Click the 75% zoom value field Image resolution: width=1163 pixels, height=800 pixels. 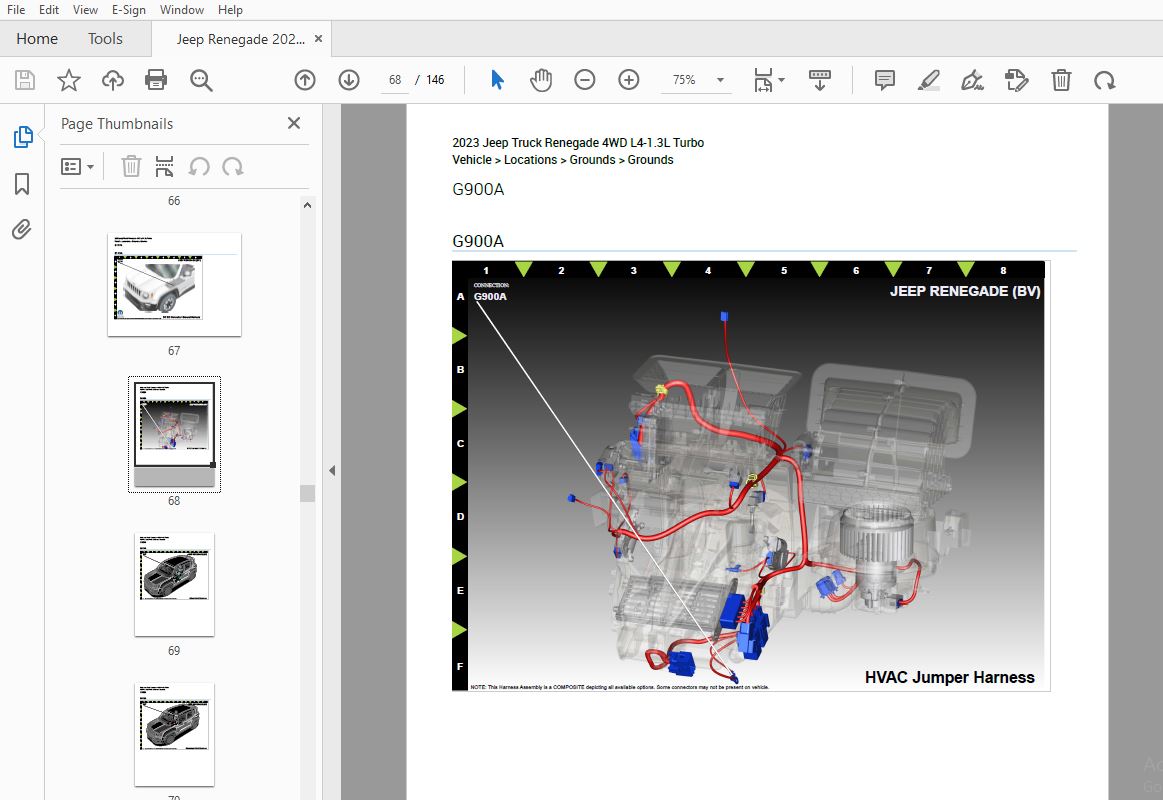(684, 80)
